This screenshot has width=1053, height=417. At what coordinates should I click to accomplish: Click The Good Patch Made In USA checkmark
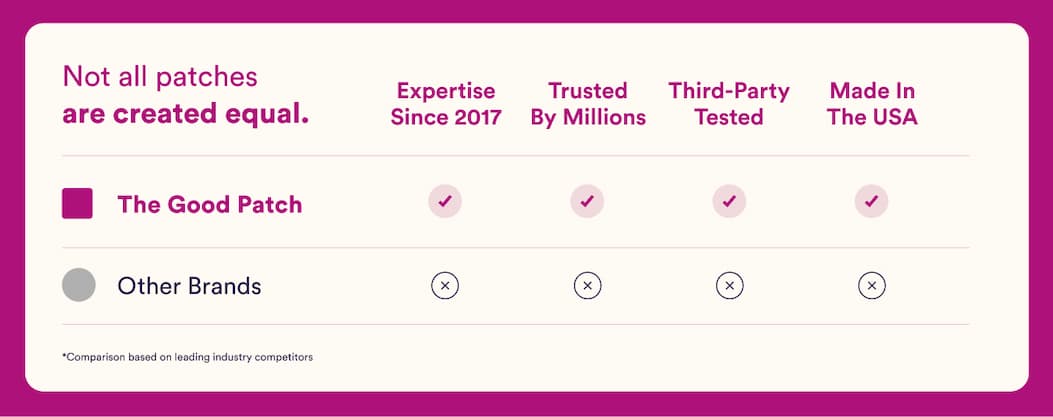(x=872, y=201)
